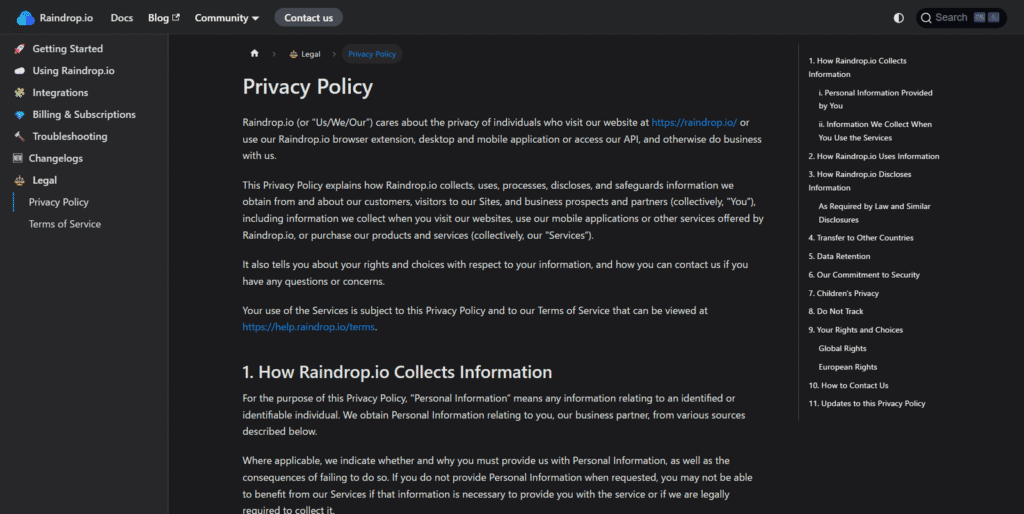
Task: Click the hammer icon beside Troubleshooting
Action: tap(20, 137)
